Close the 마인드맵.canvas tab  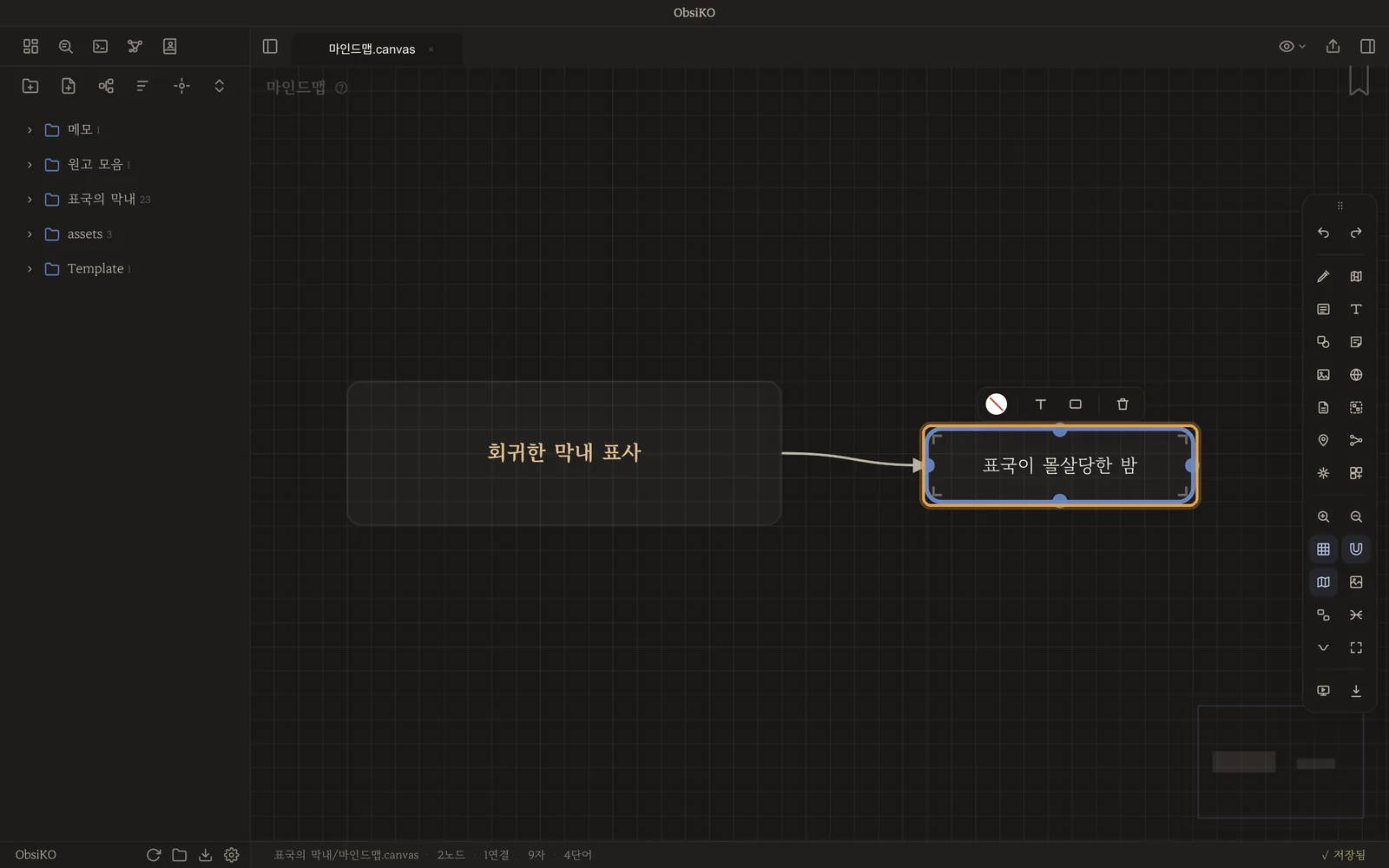pyautogui.click(x=431, y=49)
